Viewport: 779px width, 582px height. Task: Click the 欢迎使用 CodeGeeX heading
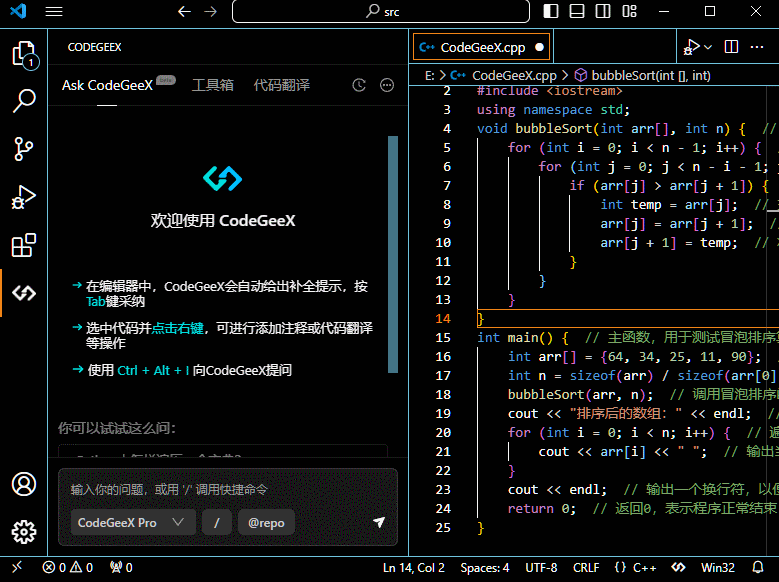tap(223, 221)
